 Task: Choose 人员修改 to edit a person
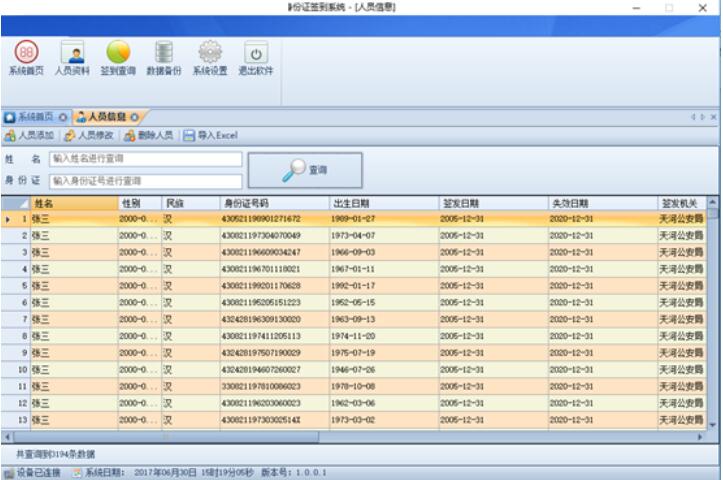(89, 135)
